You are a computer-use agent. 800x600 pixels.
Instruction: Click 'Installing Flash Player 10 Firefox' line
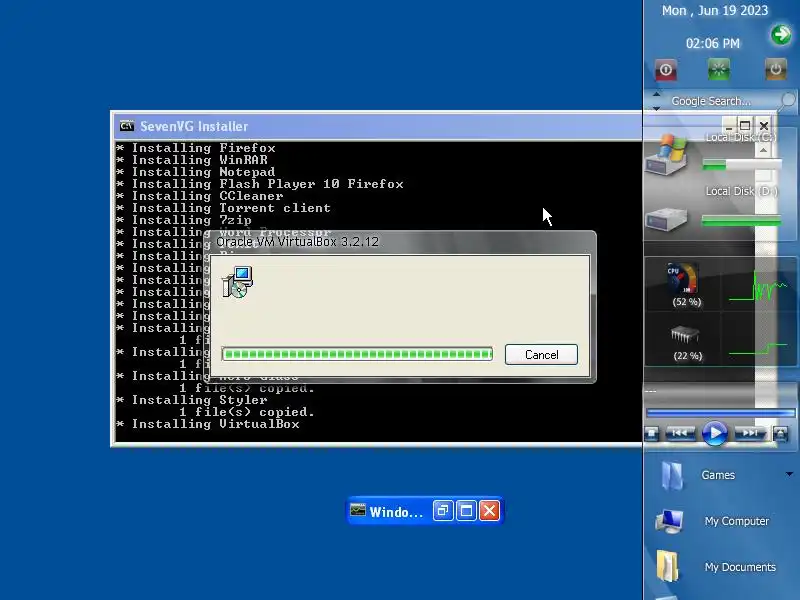coord(260,184)
